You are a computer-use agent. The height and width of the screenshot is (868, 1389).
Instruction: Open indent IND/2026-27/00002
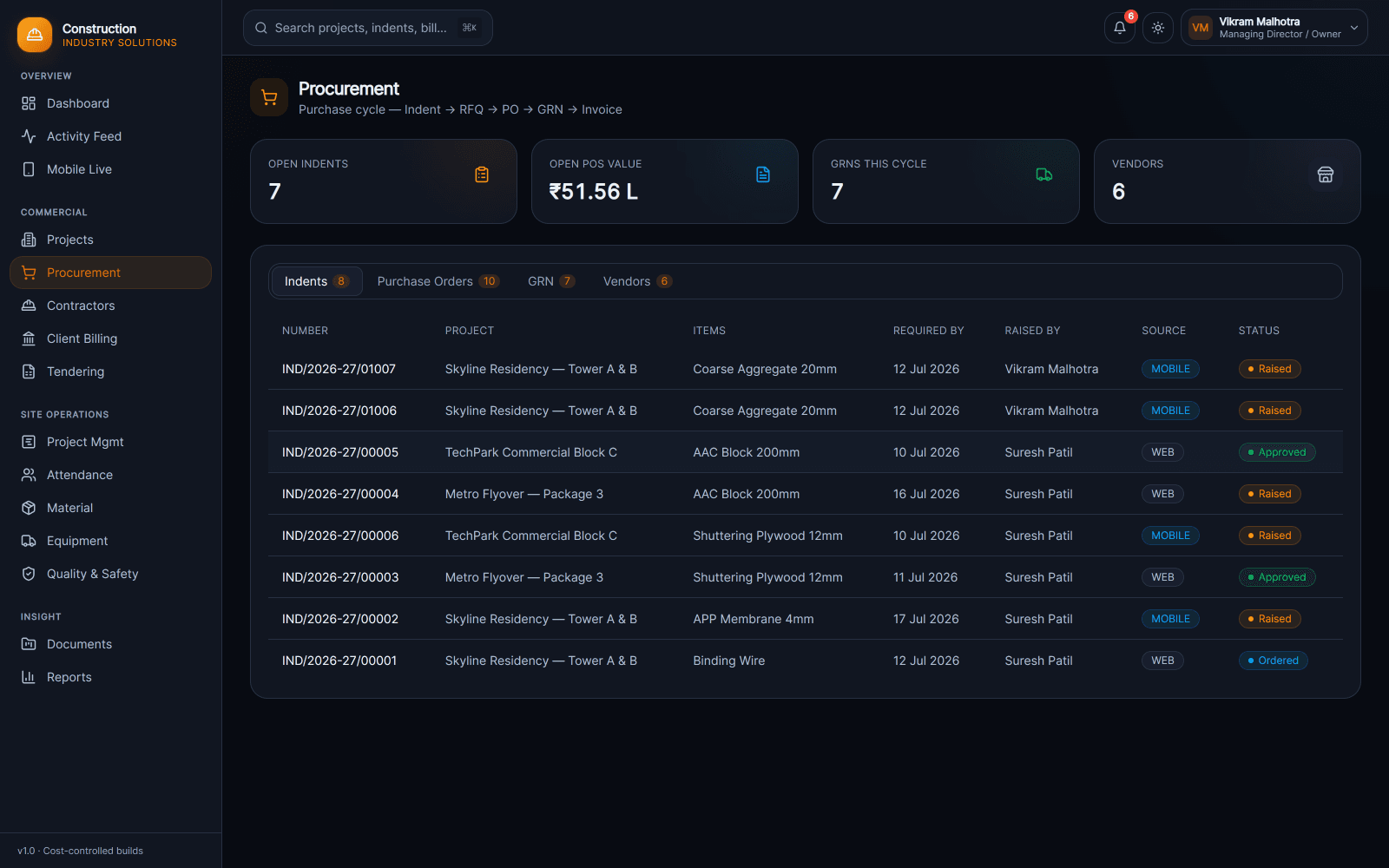click(340, 619)
